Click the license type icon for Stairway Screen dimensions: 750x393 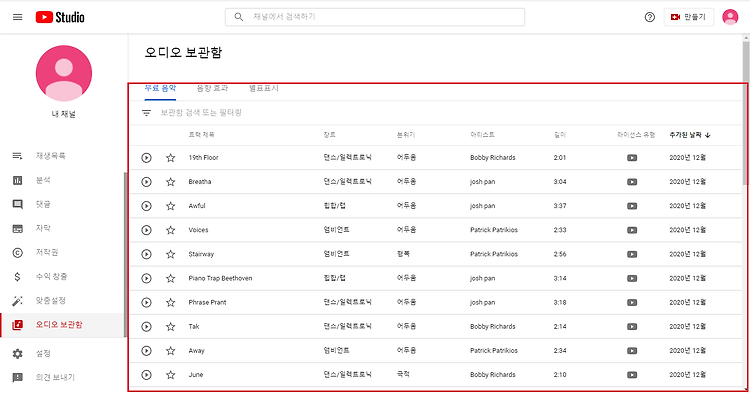[x=632, y=254]
